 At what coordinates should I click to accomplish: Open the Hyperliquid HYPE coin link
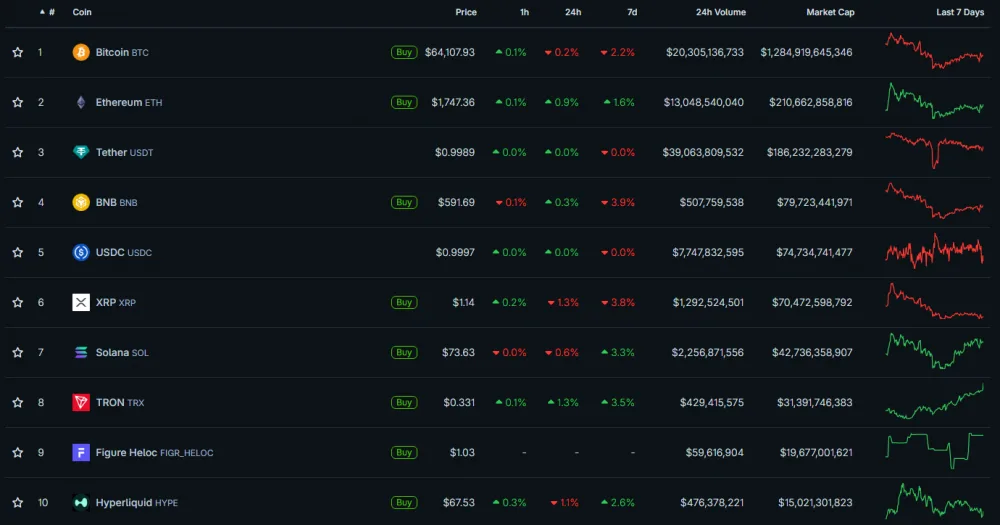(136, 503)
